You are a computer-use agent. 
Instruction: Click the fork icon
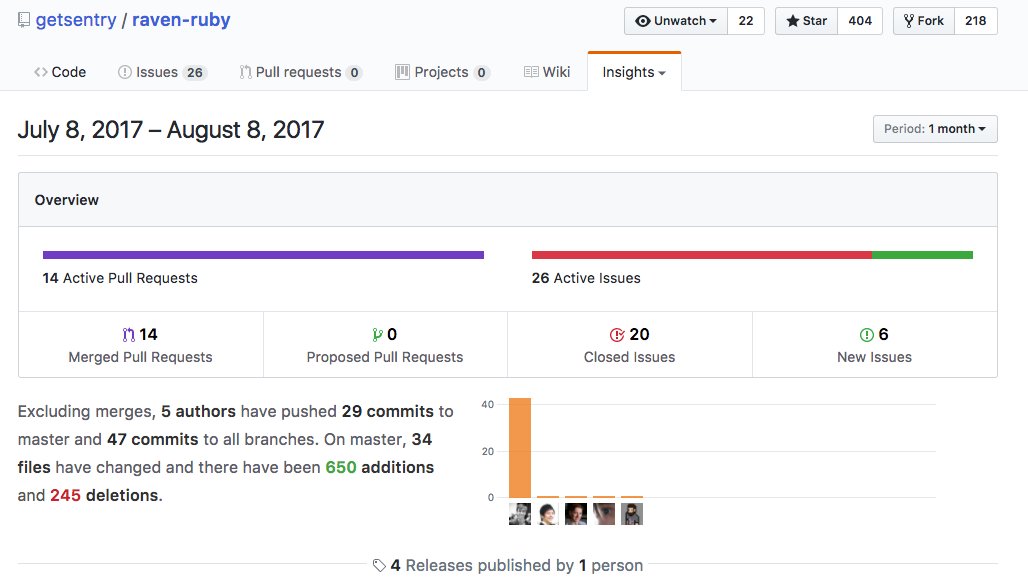[909, 21]
